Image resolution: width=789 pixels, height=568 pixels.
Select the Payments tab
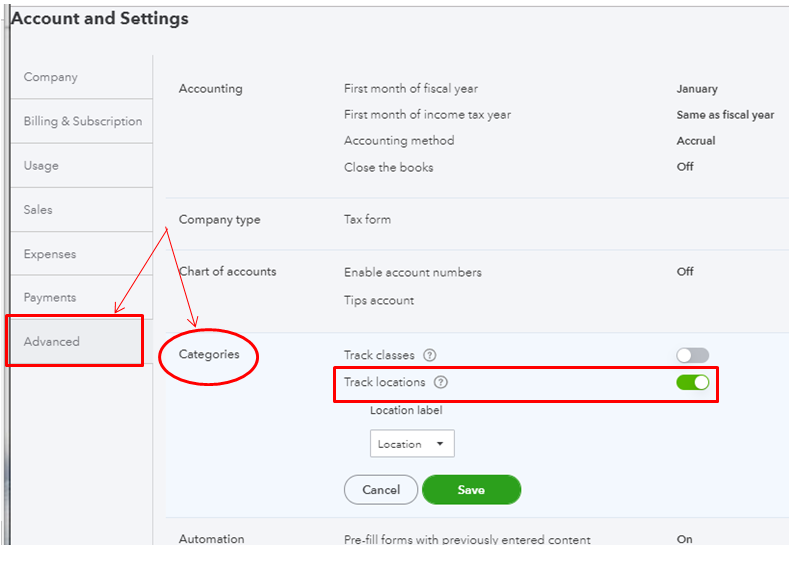pyautogui.click(x=50, y=297)
